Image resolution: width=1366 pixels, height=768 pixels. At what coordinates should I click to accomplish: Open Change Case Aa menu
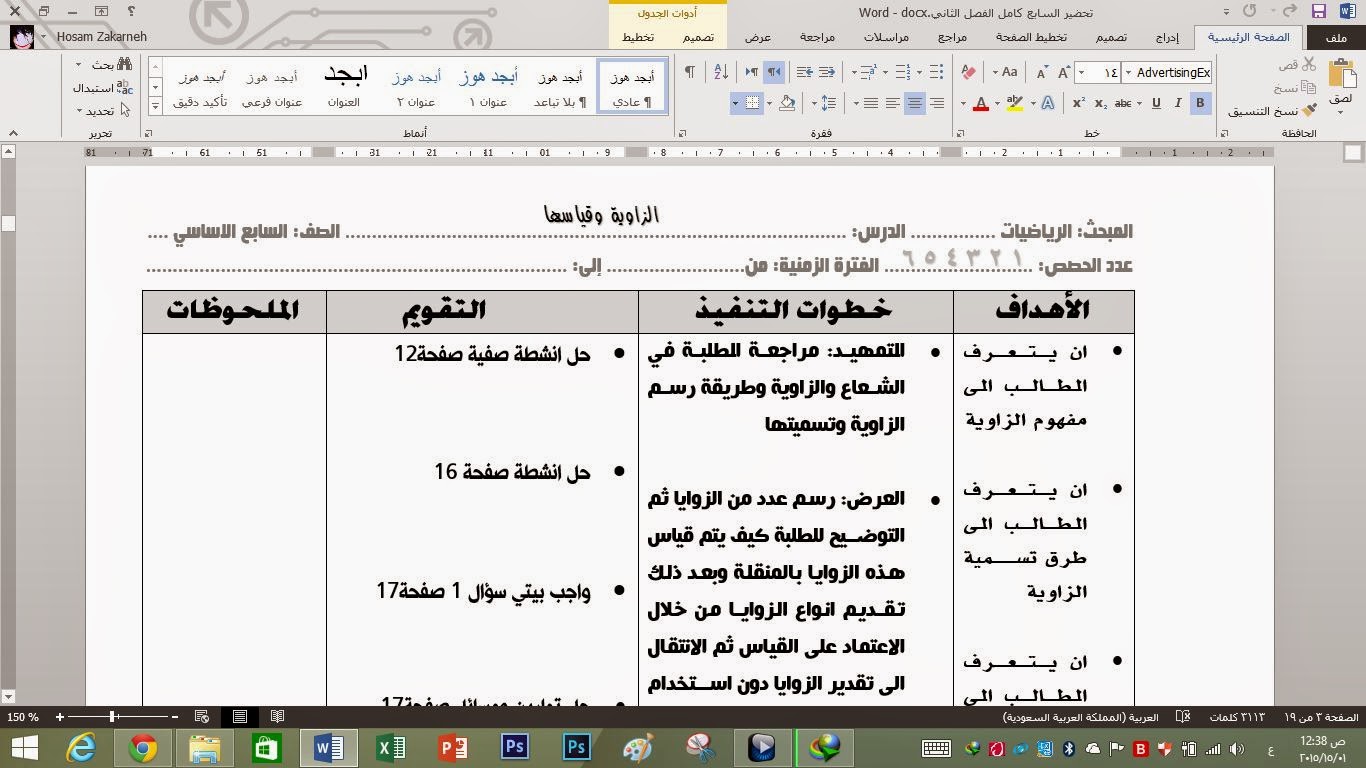pyautogui.click(x=1006, y=72)
